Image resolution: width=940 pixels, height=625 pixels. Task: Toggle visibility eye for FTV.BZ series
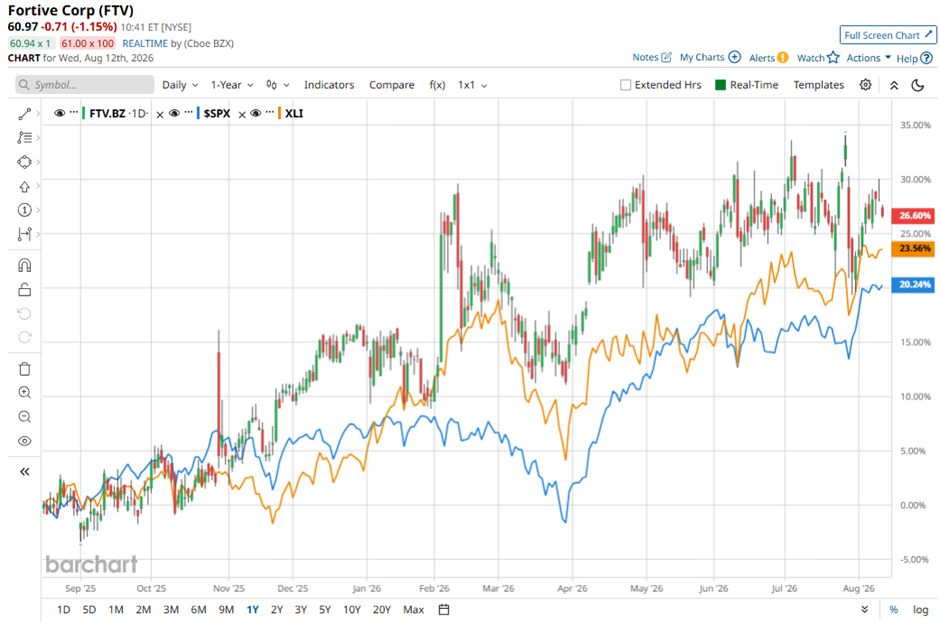pyautogui.click(x=59, y=113)
